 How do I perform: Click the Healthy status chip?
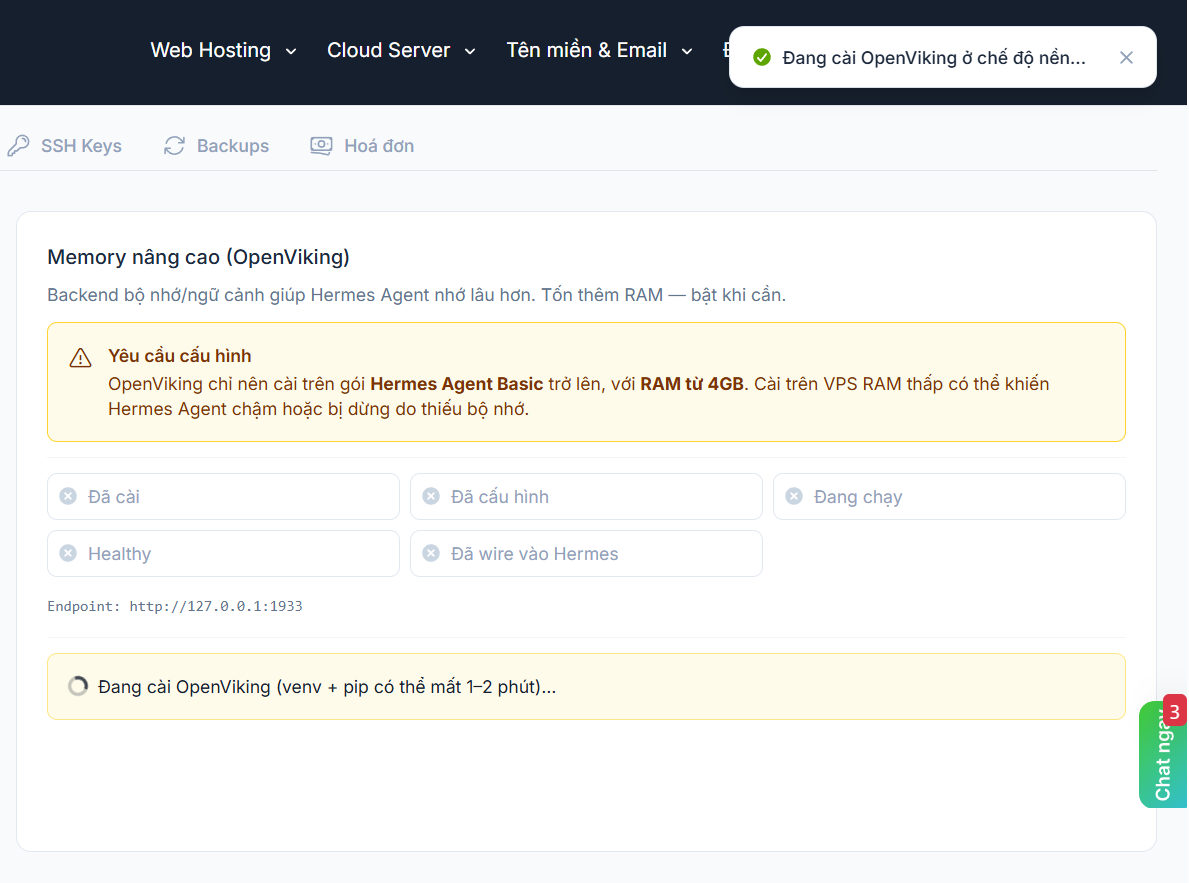point(223,554)
